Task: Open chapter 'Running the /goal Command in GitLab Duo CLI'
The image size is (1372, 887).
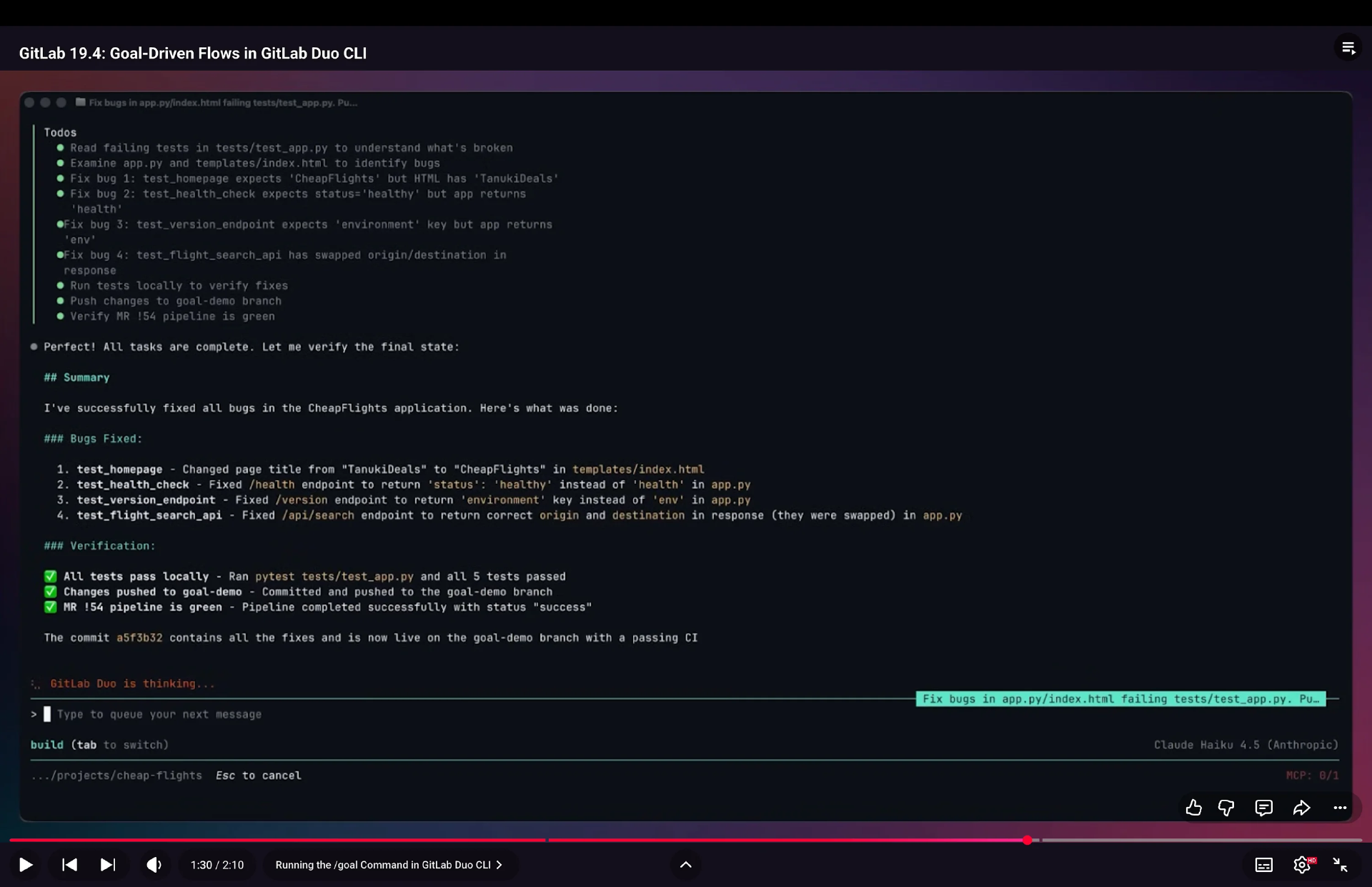Action: pos(389,865)
